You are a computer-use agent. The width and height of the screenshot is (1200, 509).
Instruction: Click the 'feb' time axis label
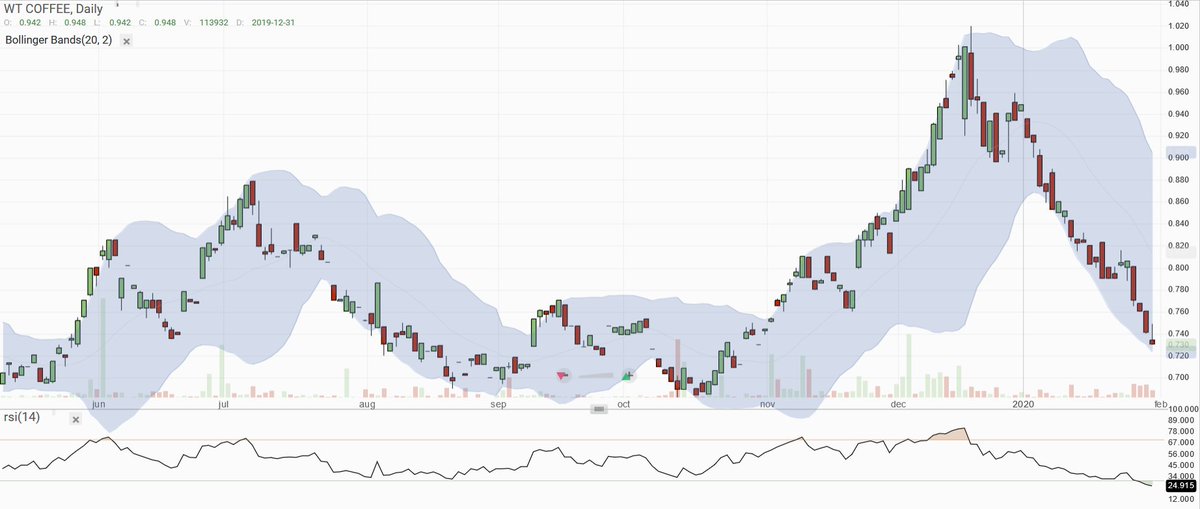1161,405
